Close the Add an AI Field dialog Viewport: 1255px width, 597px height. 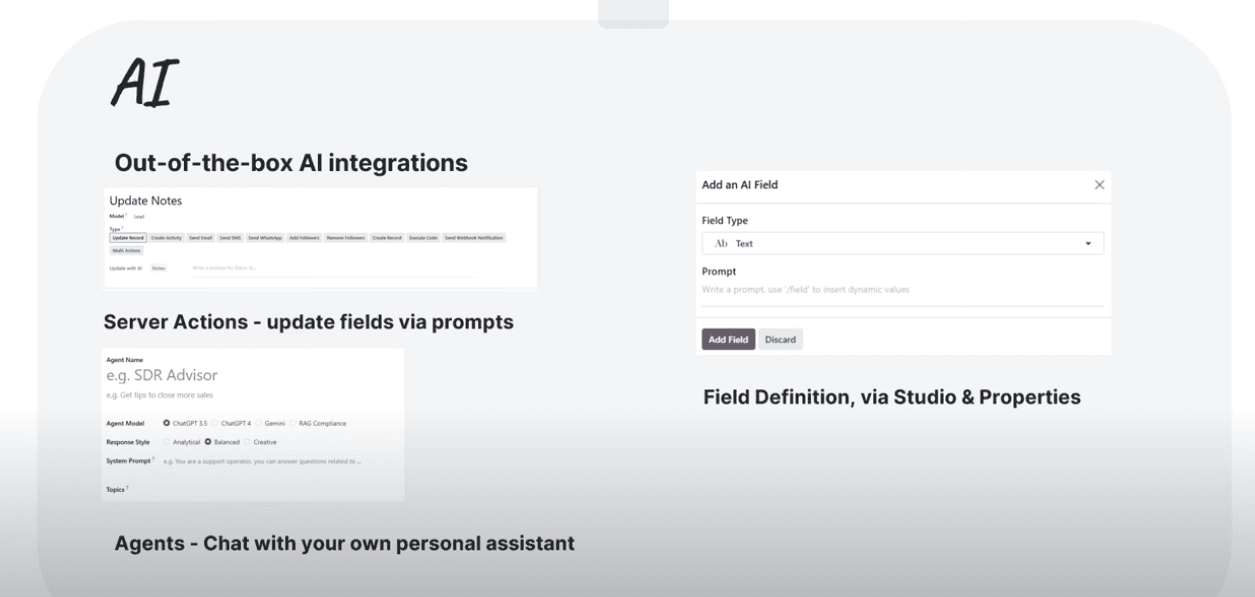[1099, 185]
